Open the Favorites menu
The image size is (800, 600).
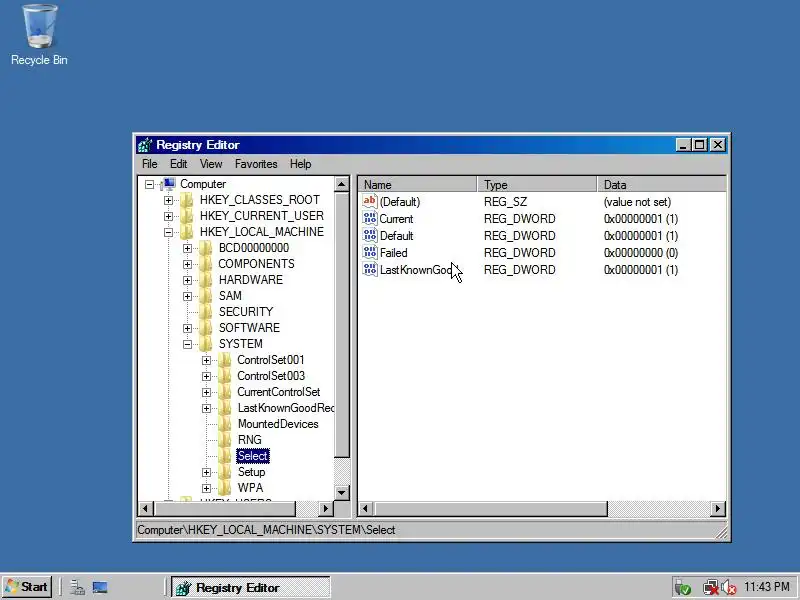[256, 164]
